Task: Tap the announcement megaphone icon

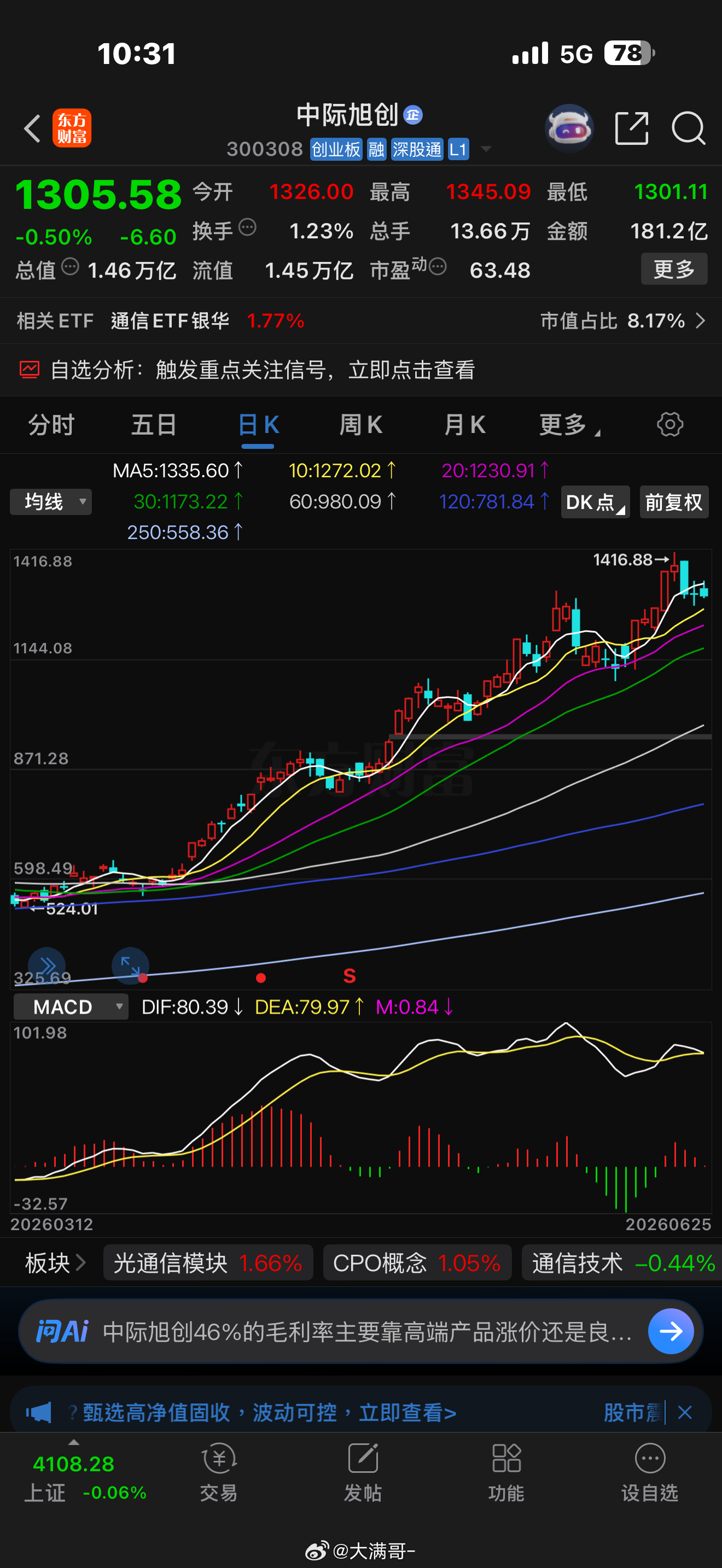Action: pyautogui.click(x=39, y=1412)
